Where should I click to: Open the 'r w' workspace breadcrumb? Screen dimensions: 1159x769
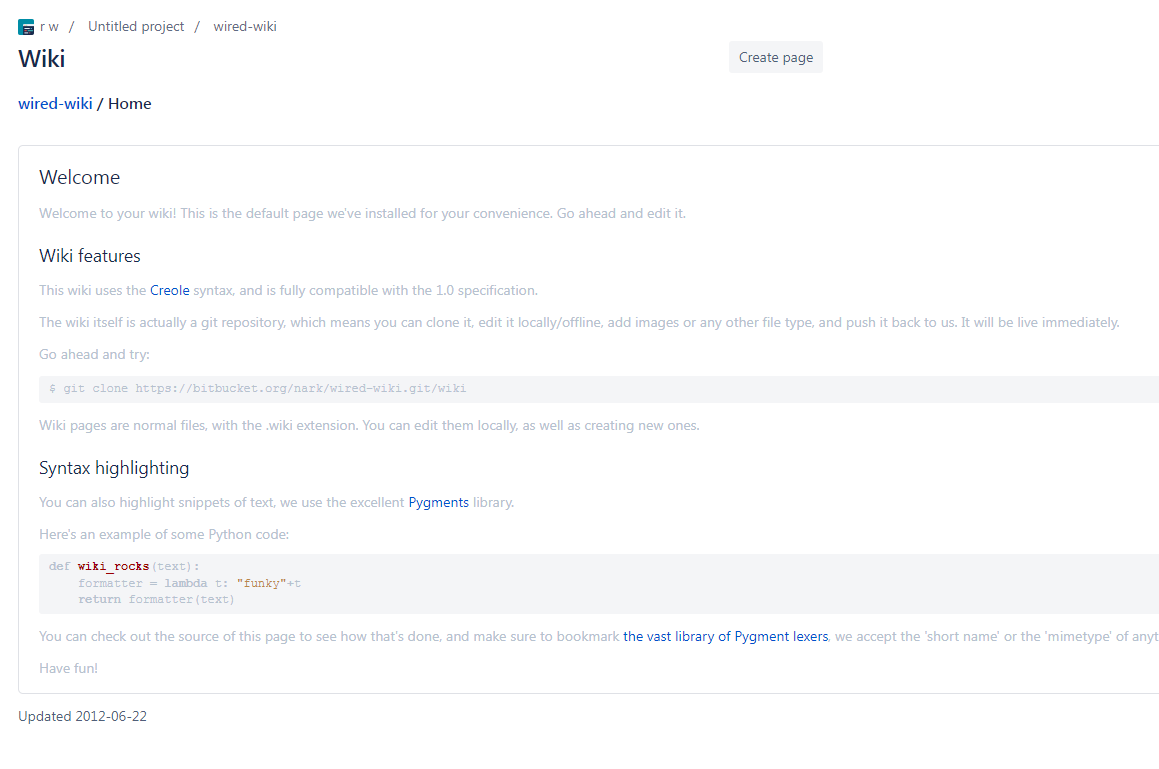point(49,27)
